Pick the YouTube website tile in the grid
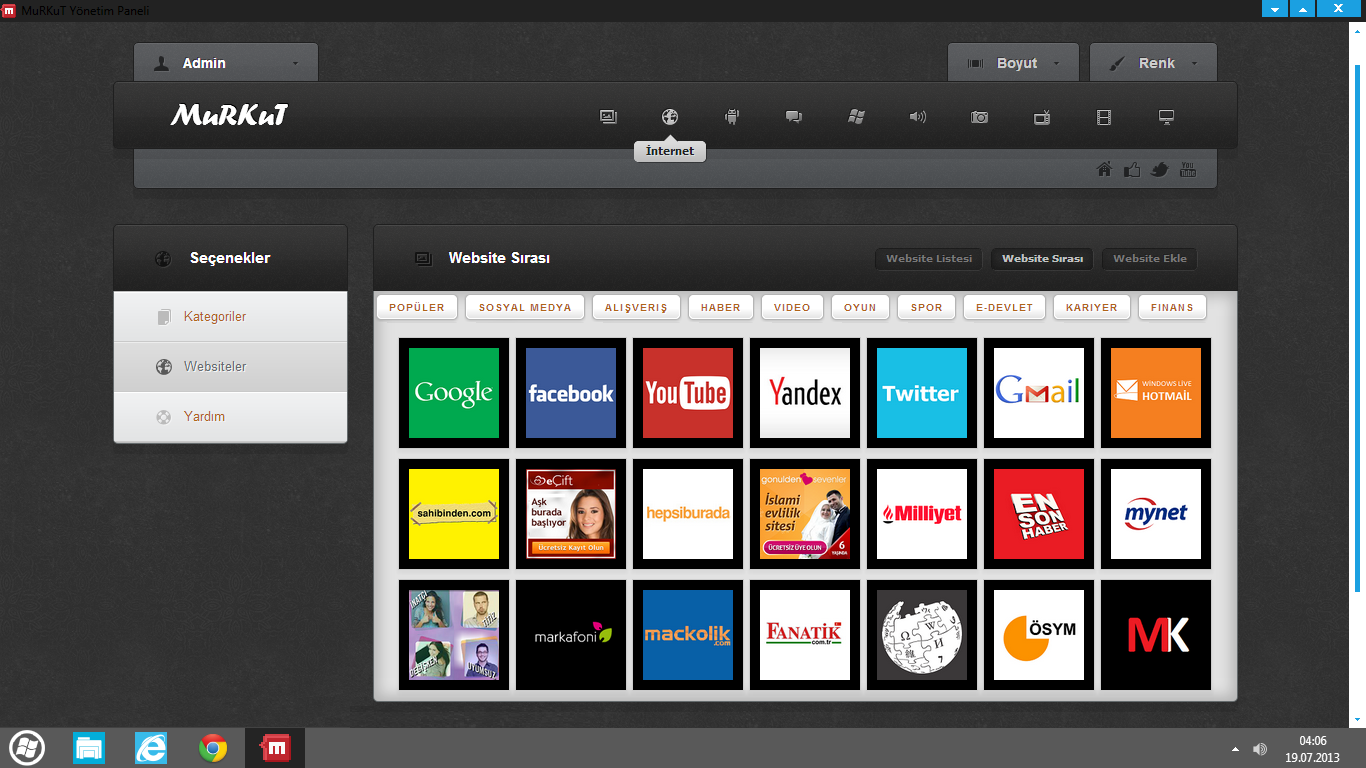 [688, 393]
